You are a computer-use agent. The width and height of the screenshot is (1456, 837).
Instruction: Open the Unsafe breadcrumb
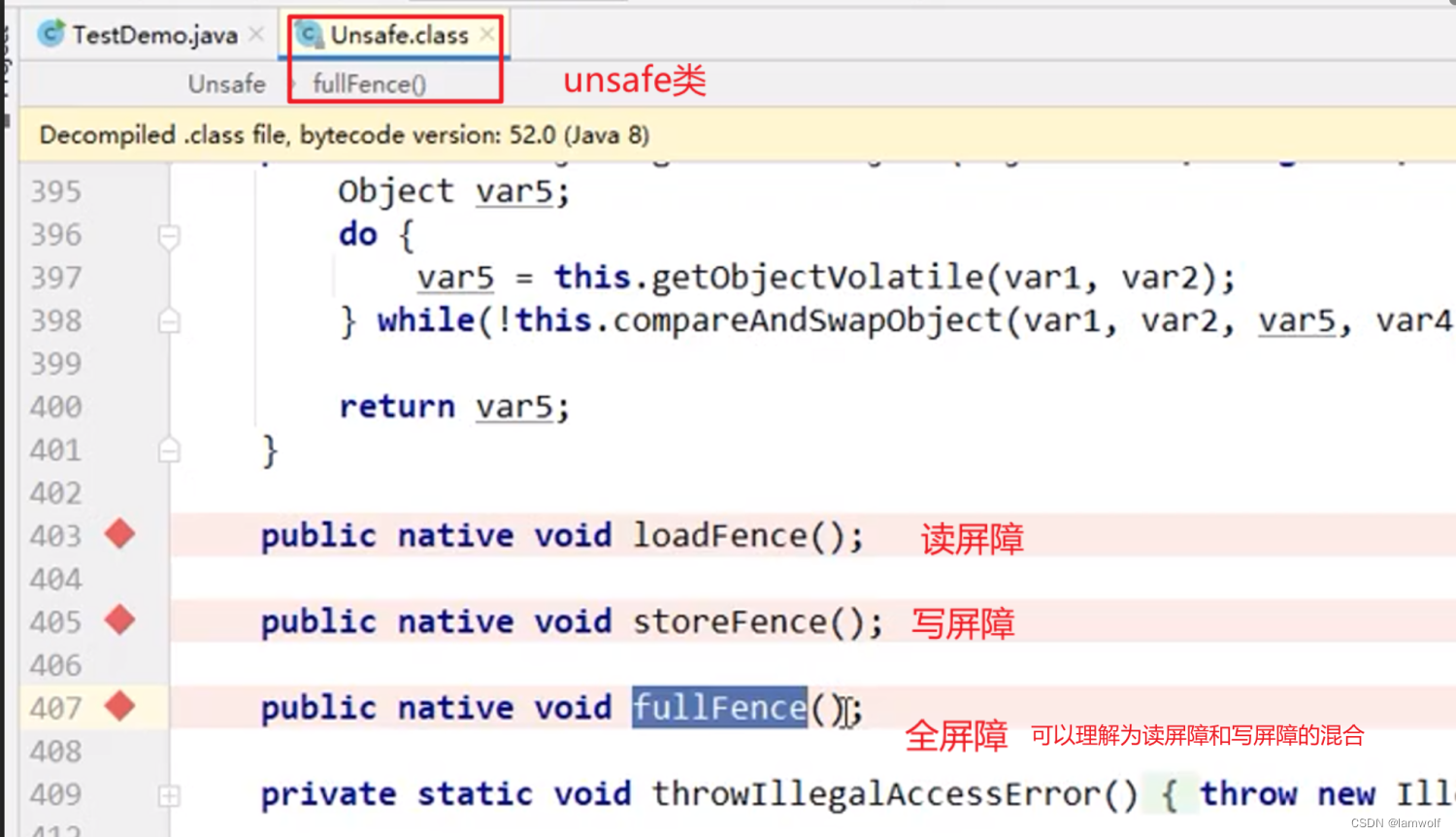tap(226, 84)
